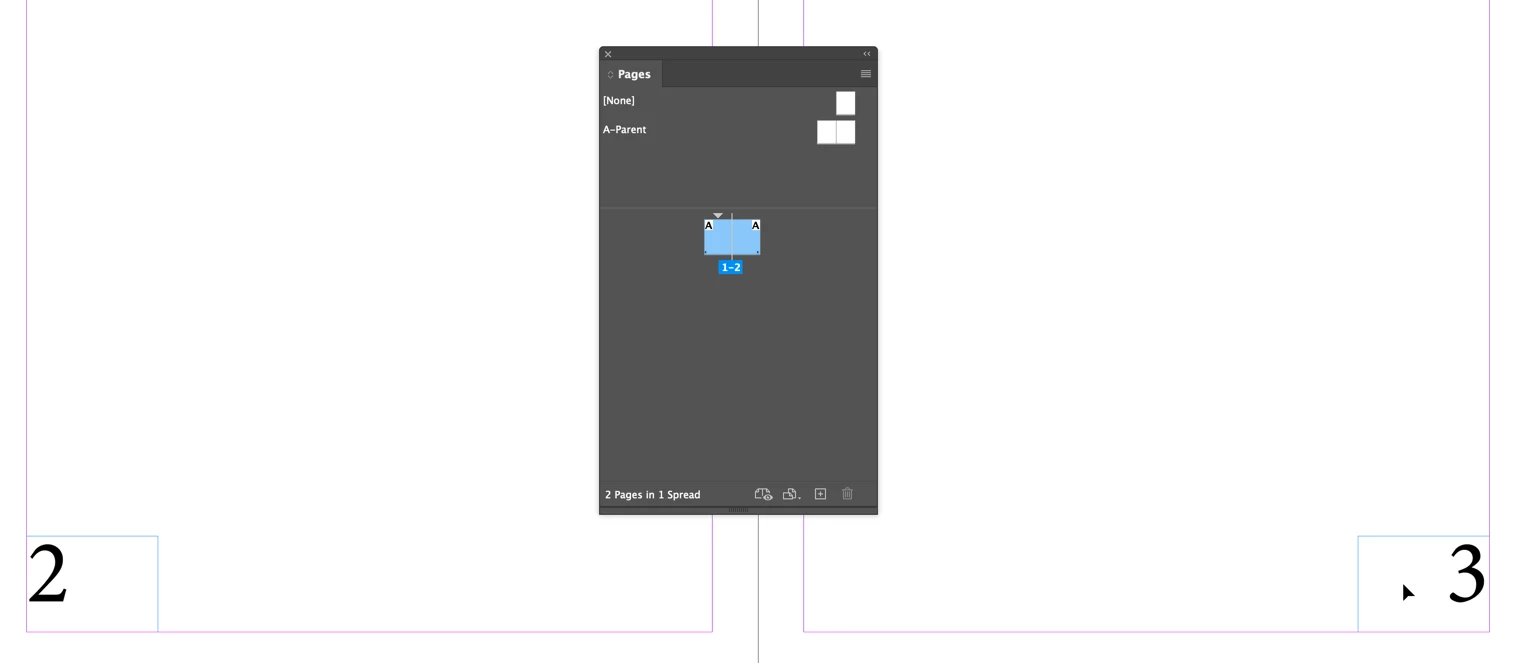Click the [None] blank page thumbnail

(x=846, y=103)
